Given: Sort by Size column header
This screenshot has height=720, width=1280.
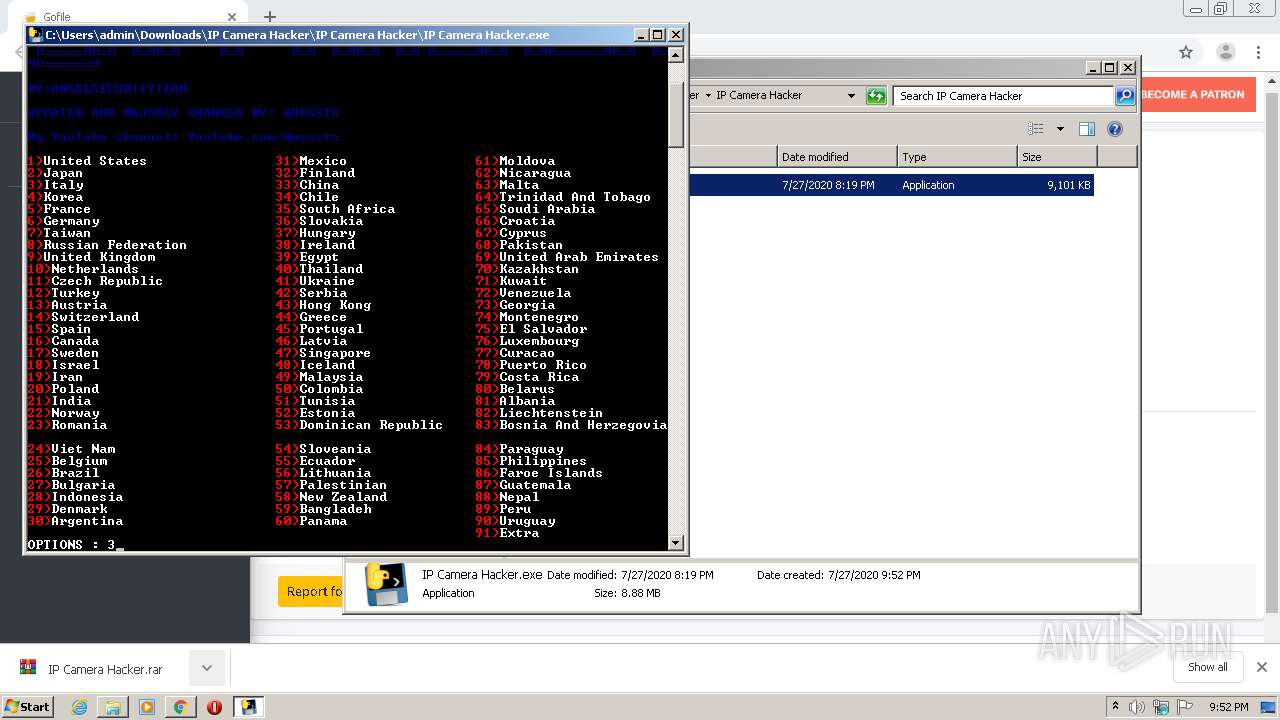Looking at the screenshot, I should coord(1057,157).
